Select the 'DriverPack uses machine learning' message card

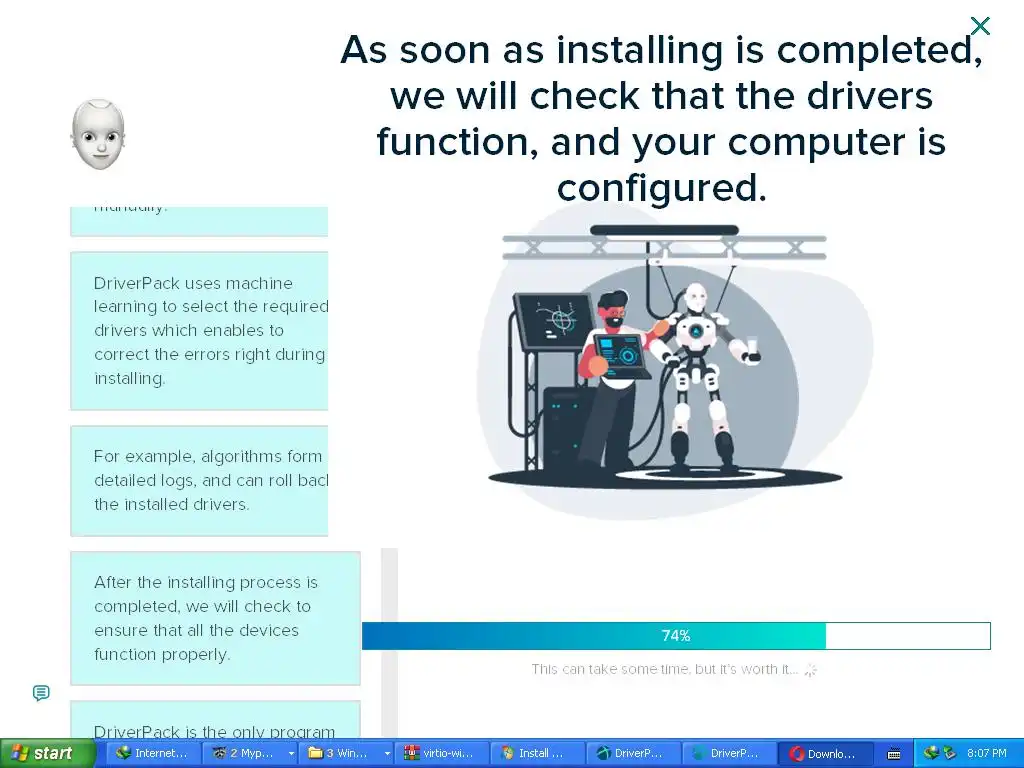(x=199, y=331)
